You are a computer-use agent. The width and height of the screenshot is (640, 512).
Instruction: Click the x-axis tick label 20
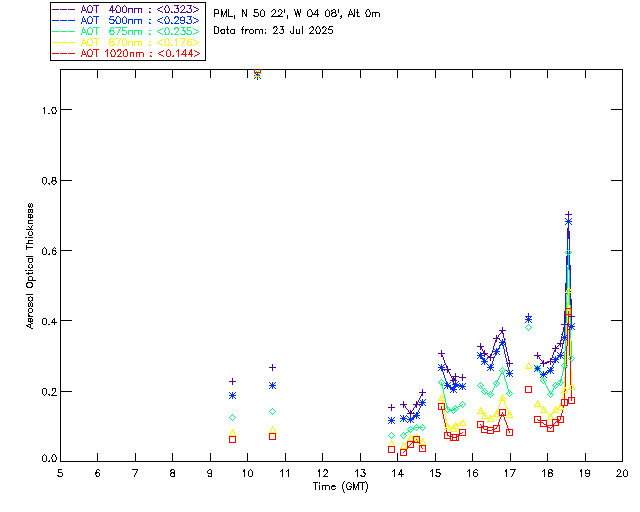coord(622,473)
